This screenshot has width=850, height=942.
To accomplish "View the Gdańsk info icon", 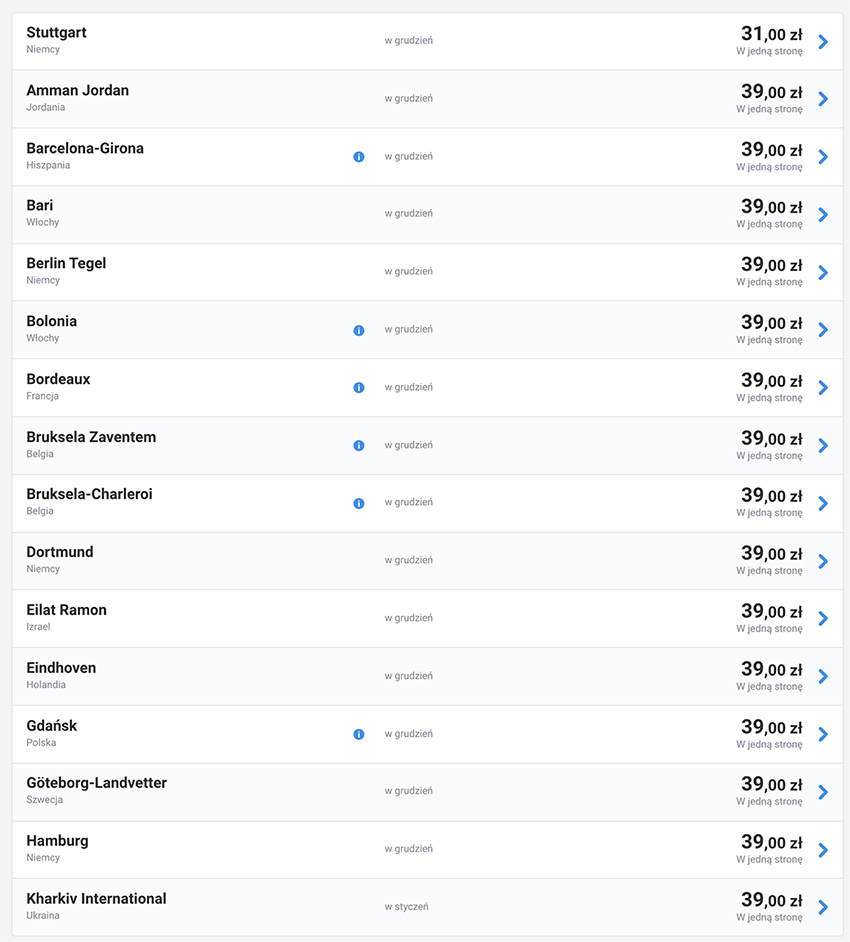I will [359, 734].
